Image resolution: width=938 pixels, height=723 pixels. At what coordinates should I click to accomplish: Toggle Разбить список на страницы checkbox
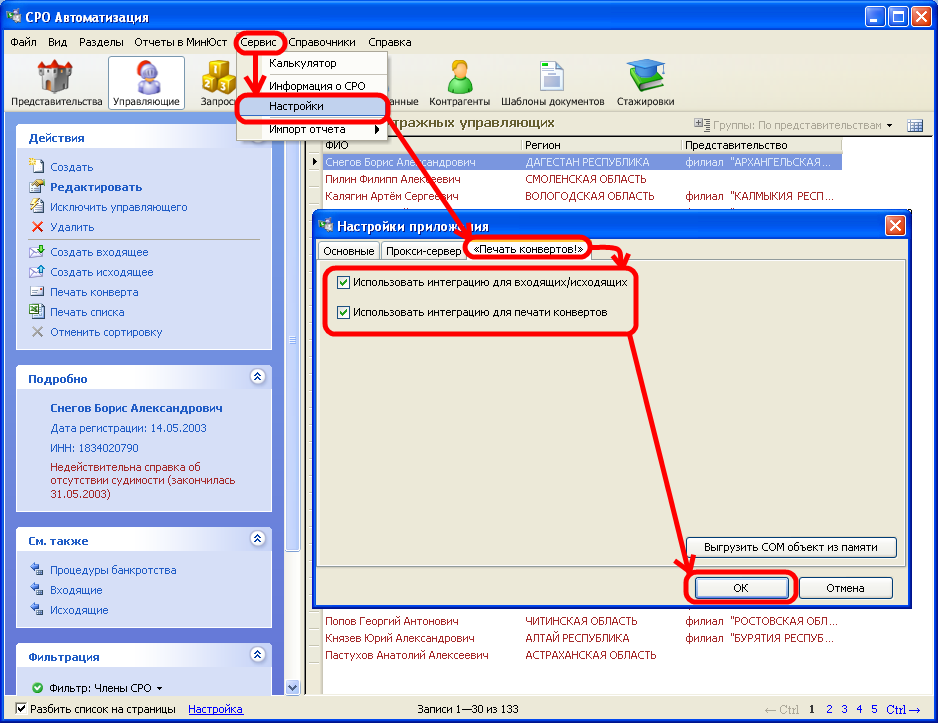point(21,709)
